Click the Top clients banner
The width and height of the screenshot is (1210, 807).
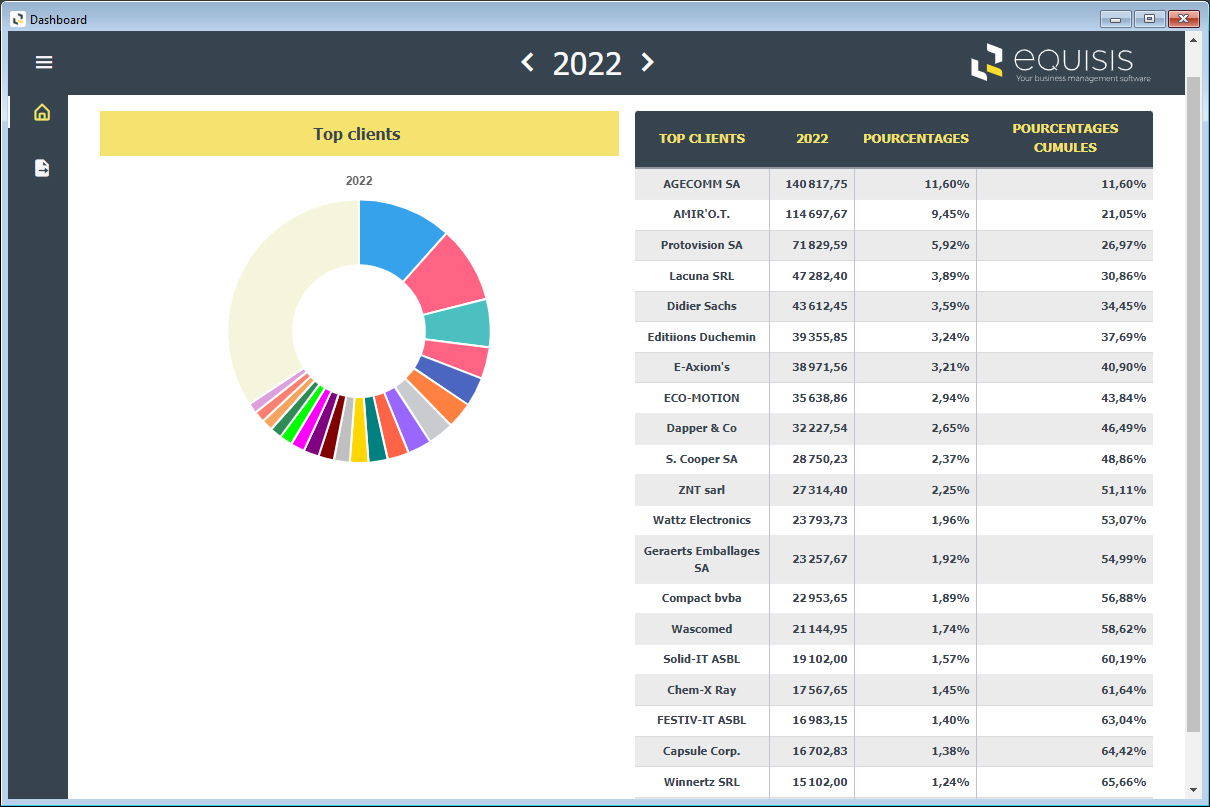pos(359,134)
